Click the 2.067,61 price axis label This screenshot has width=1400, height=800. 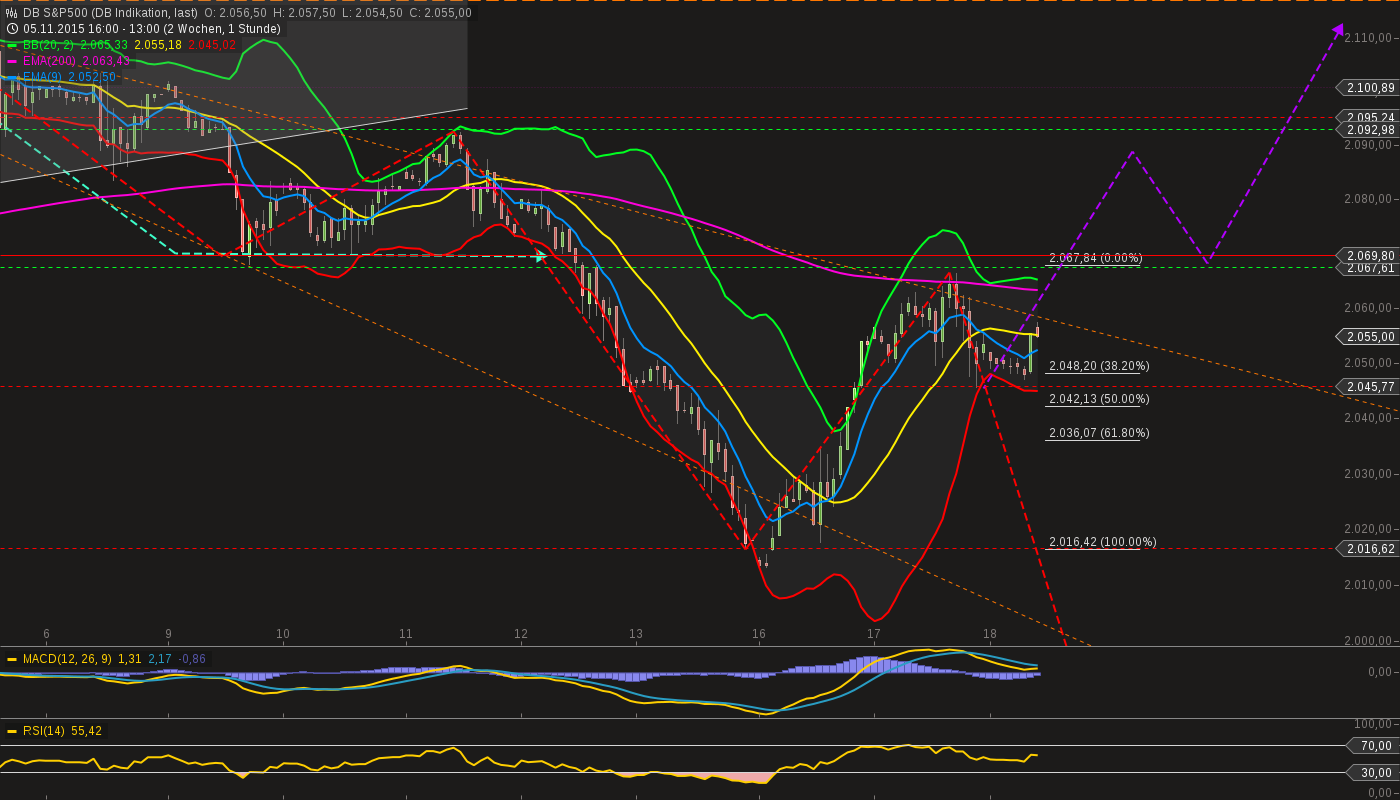click(1369, 268)
